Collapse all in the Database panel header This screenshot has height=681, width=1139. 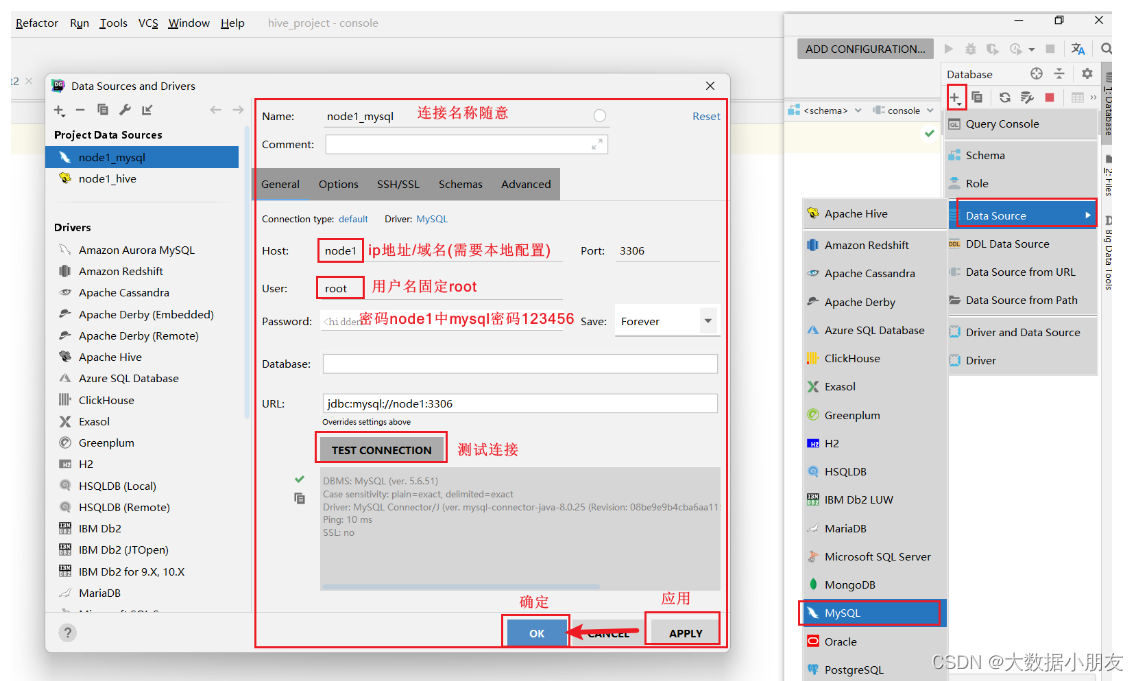1059,73
